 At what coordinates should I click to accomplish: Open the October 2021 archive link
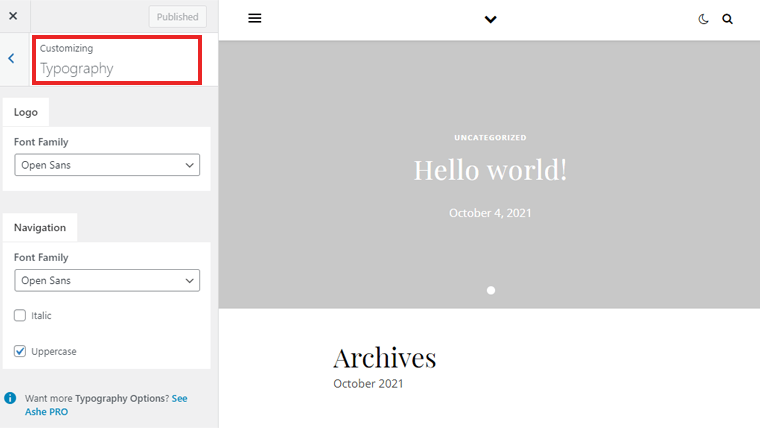pyautogui.click(x=368, y=384)
